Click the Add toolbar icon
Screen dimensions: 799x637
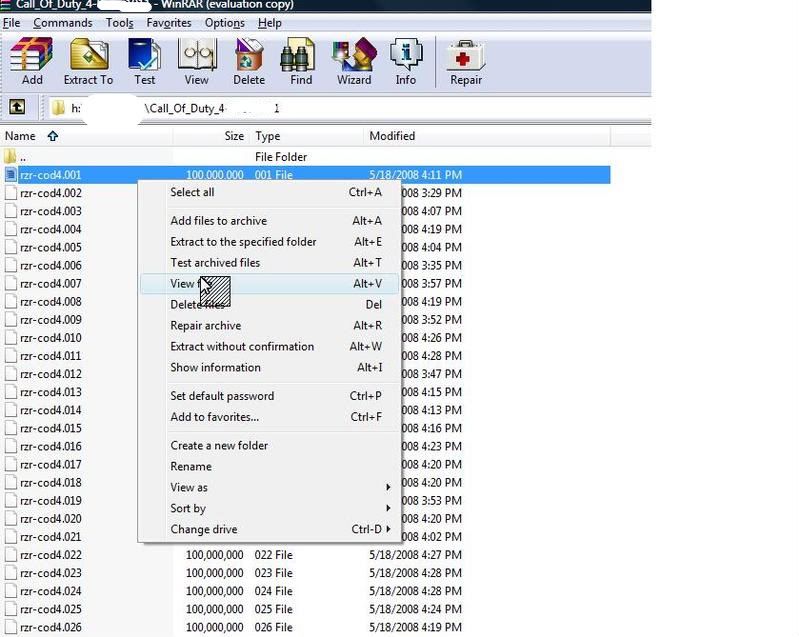point(32,62)
